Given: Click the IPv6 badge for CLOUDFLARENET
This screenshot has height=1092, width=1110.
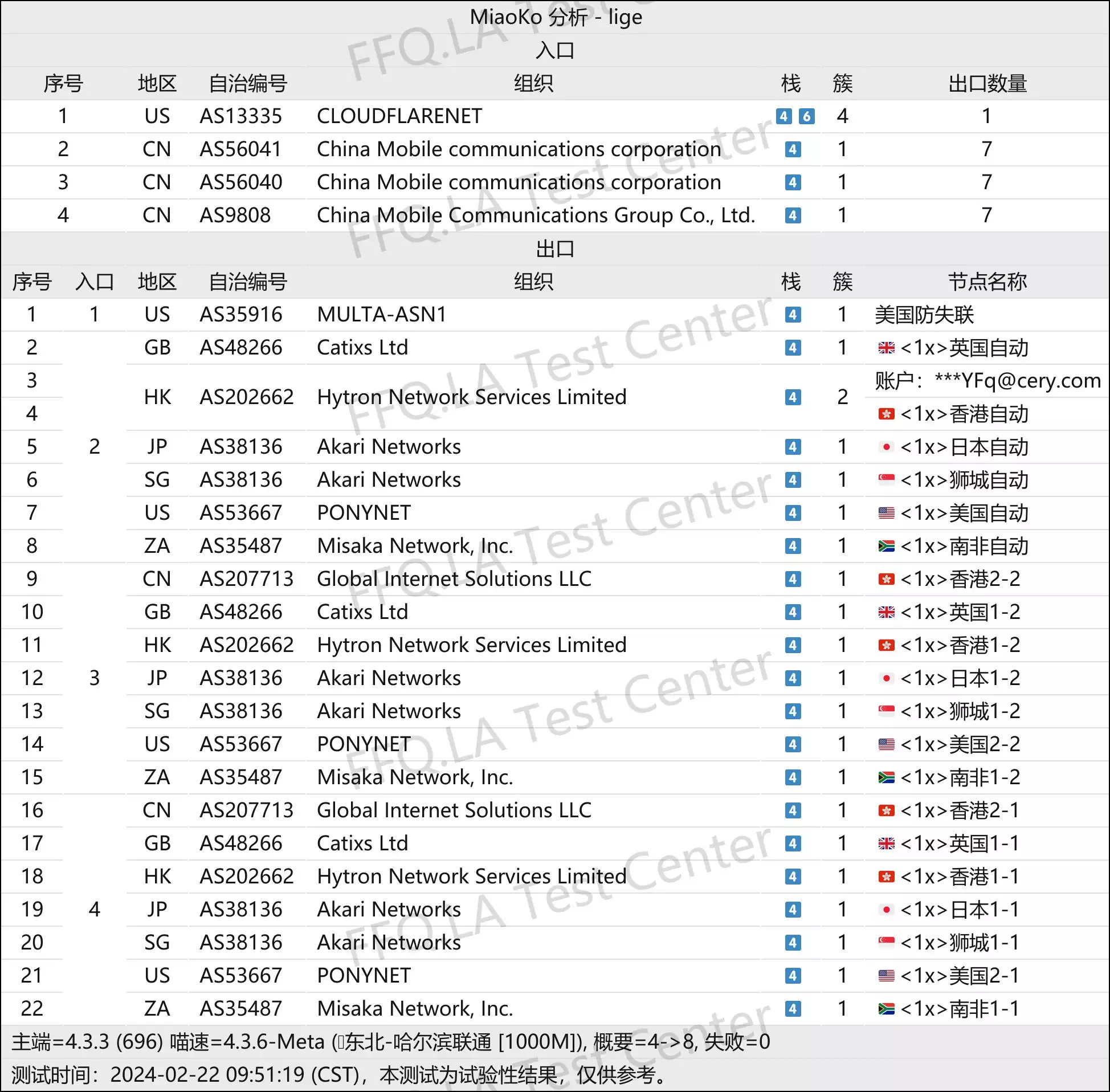Looking at the screenshot, I should tap(806, 116).
